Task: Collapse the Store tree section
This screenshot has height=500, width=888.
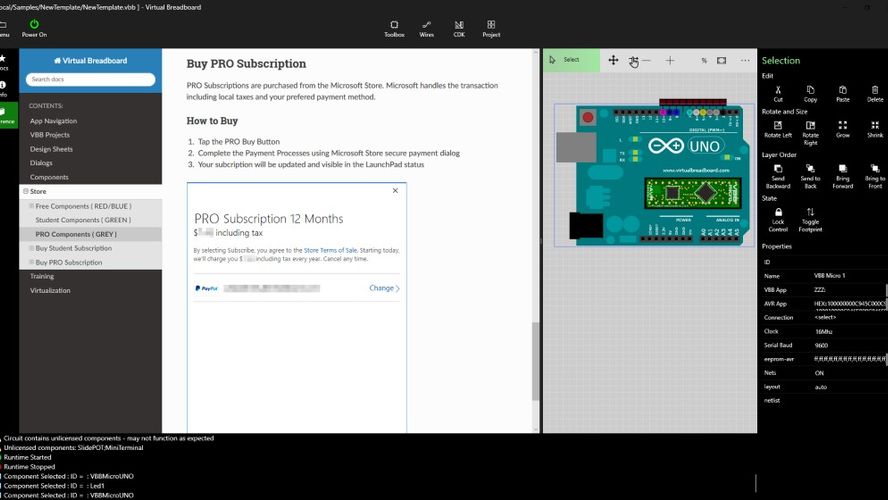Action: [x=25, y=191]
